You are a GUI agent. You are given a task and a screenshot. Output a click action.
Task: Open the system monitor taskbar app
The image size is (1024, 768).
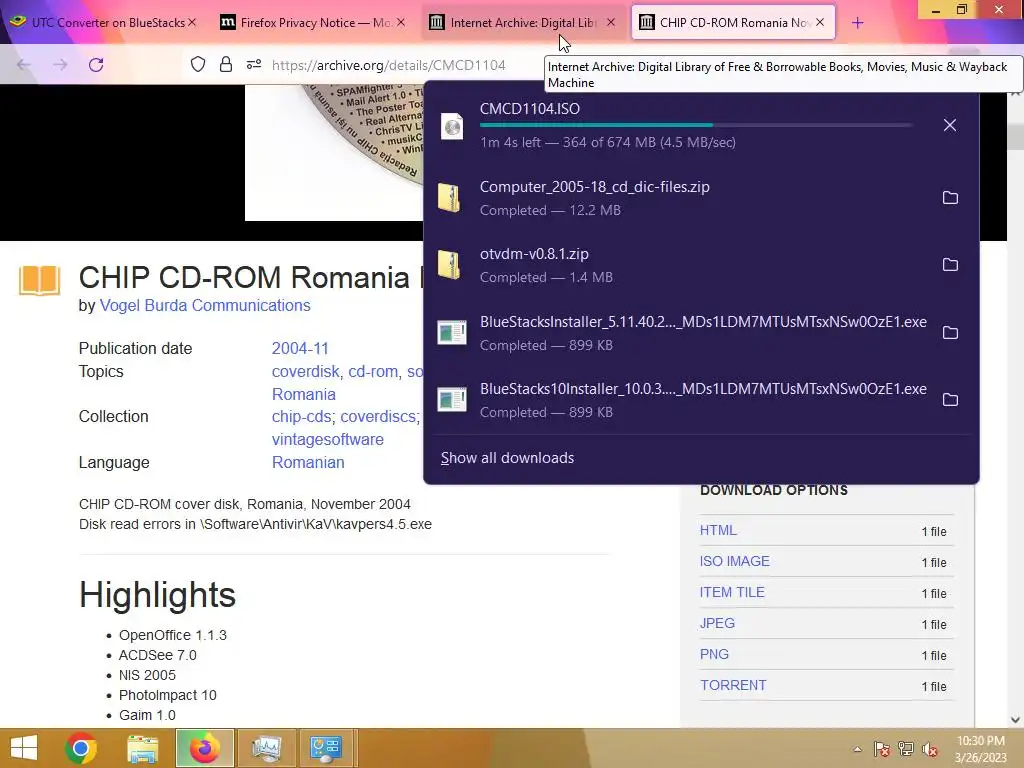[266, 748]
